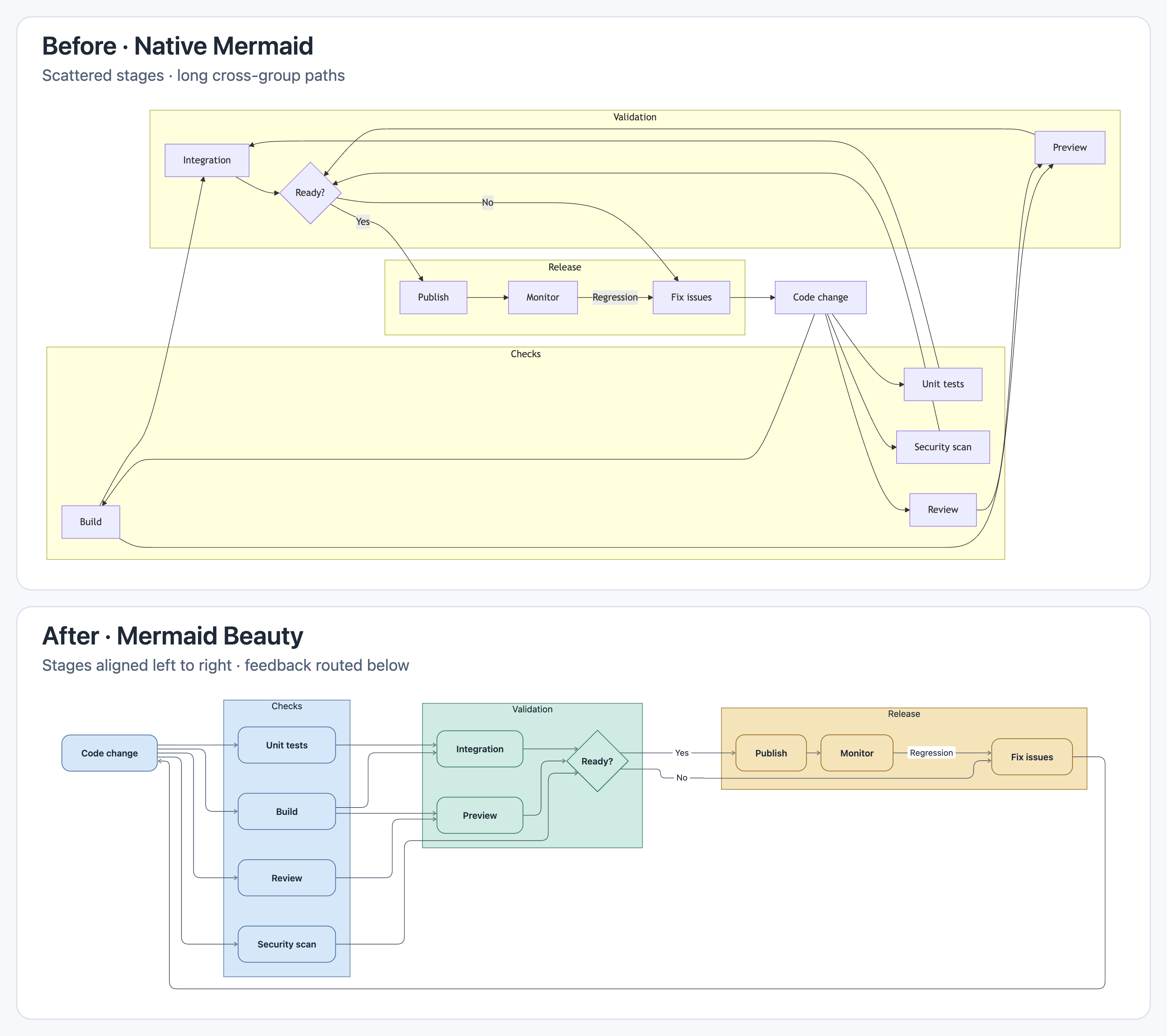Click the green Integration node in the After diagram
Viewport: 1167px width, 1036px height.
point(480,749)
